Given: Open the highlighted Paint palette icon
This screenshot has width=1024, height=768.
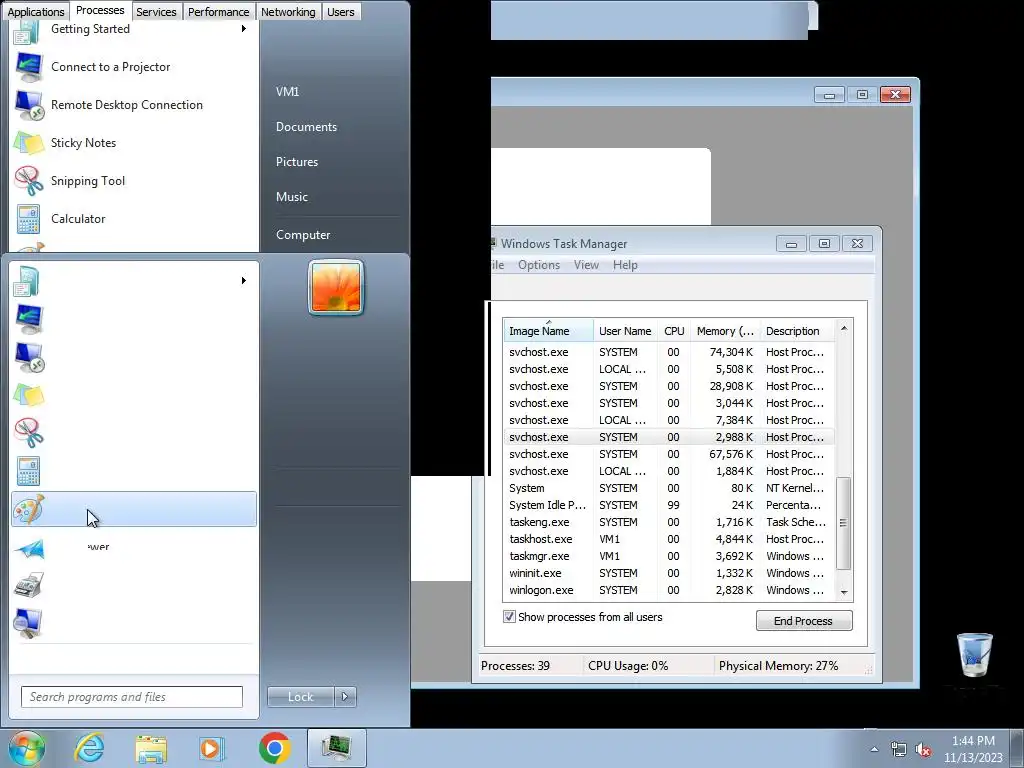Looking at the screenshot, I should click(x=29, y=509).
